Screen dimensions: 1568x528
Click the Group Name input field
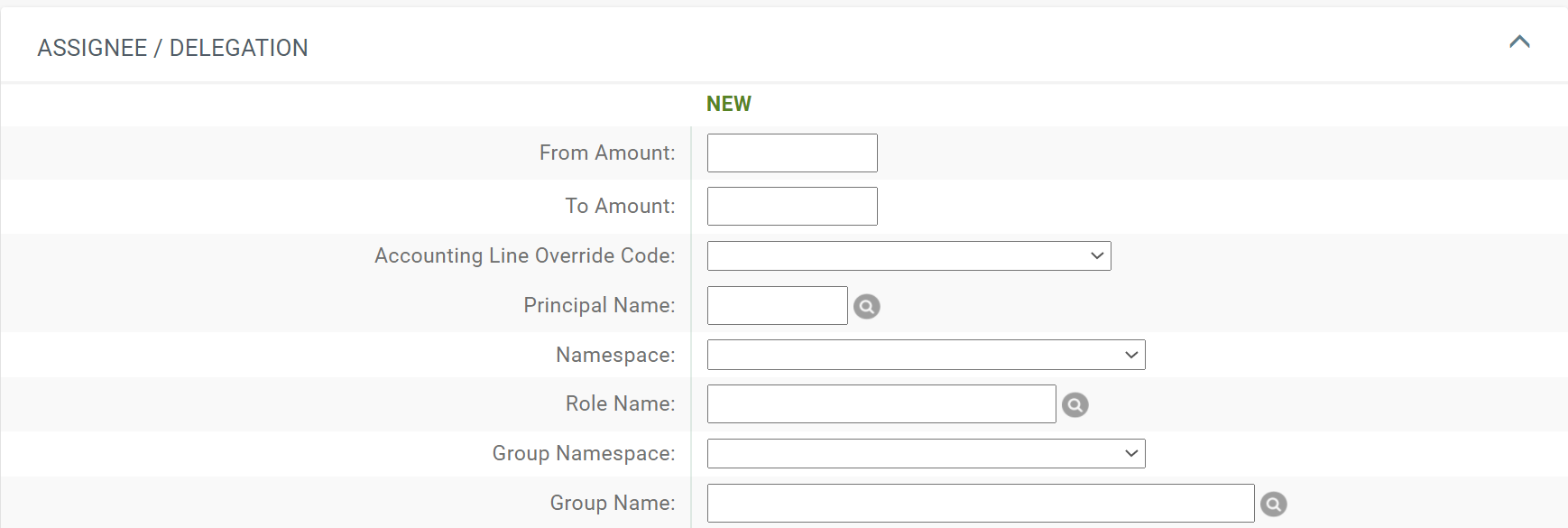[x=980, y=504]
